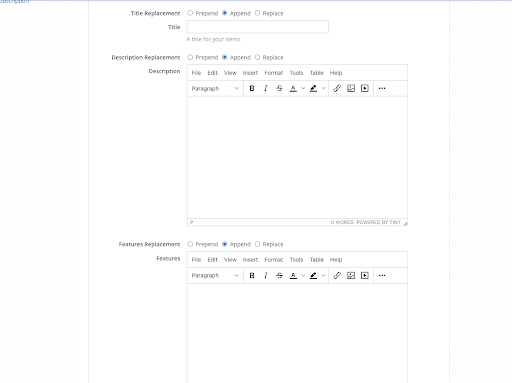Open View menu in Description editor
This screenshot has width=512, height=383.
pos(230,73)
